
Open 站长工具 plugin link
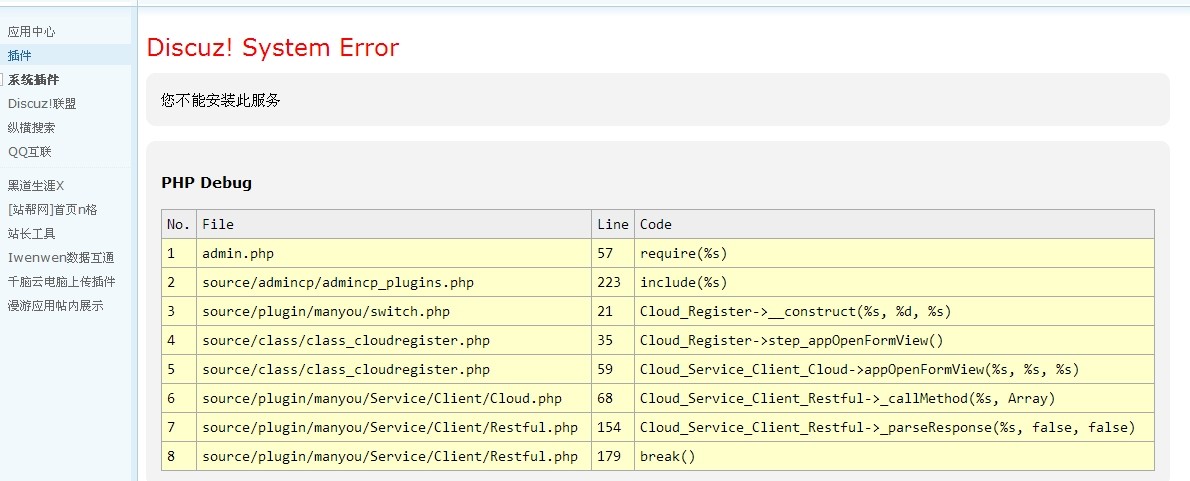[31, 234]
